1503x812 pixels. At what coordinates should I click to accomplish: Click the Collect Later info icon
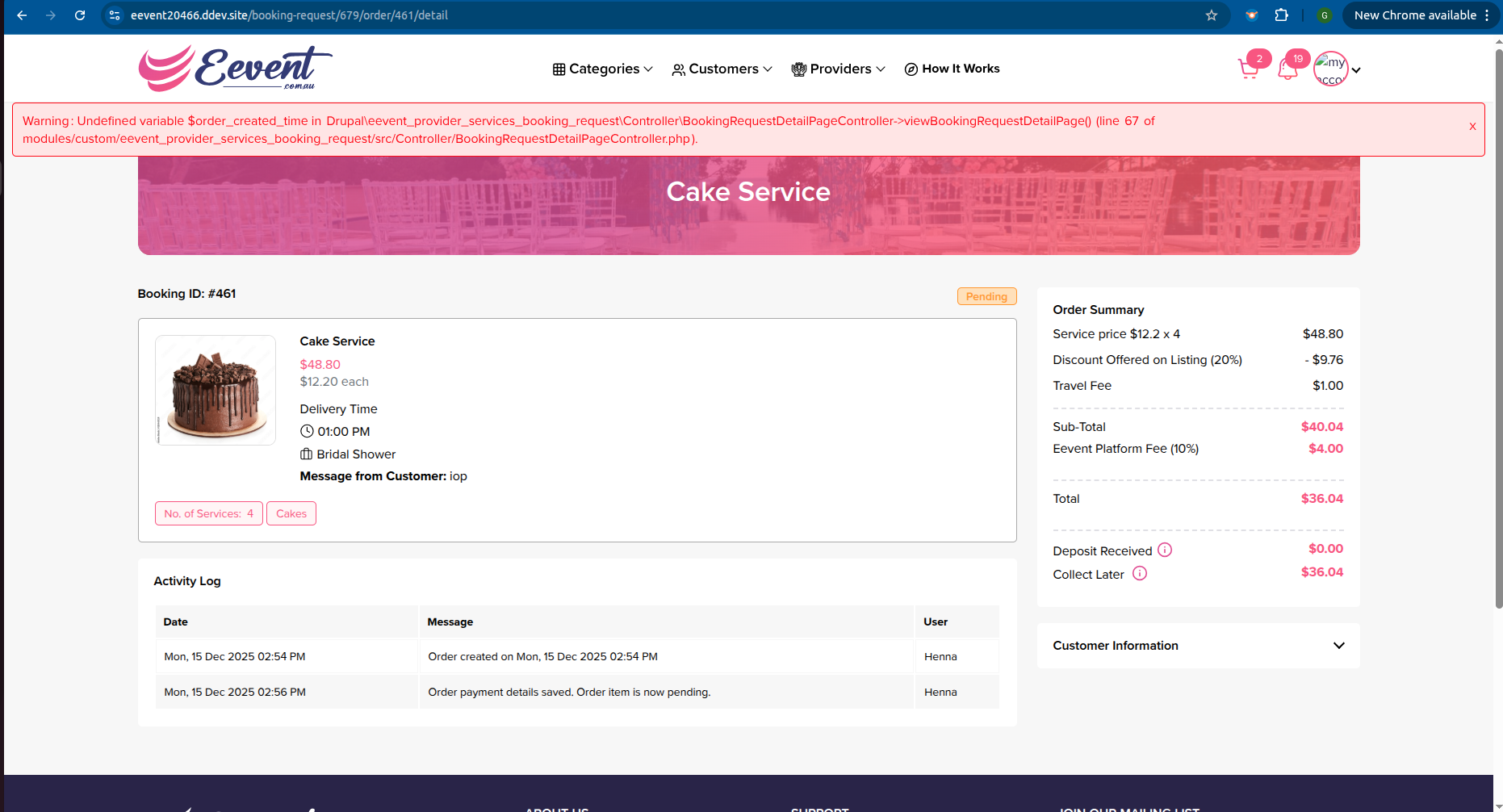pos(1140,573)
